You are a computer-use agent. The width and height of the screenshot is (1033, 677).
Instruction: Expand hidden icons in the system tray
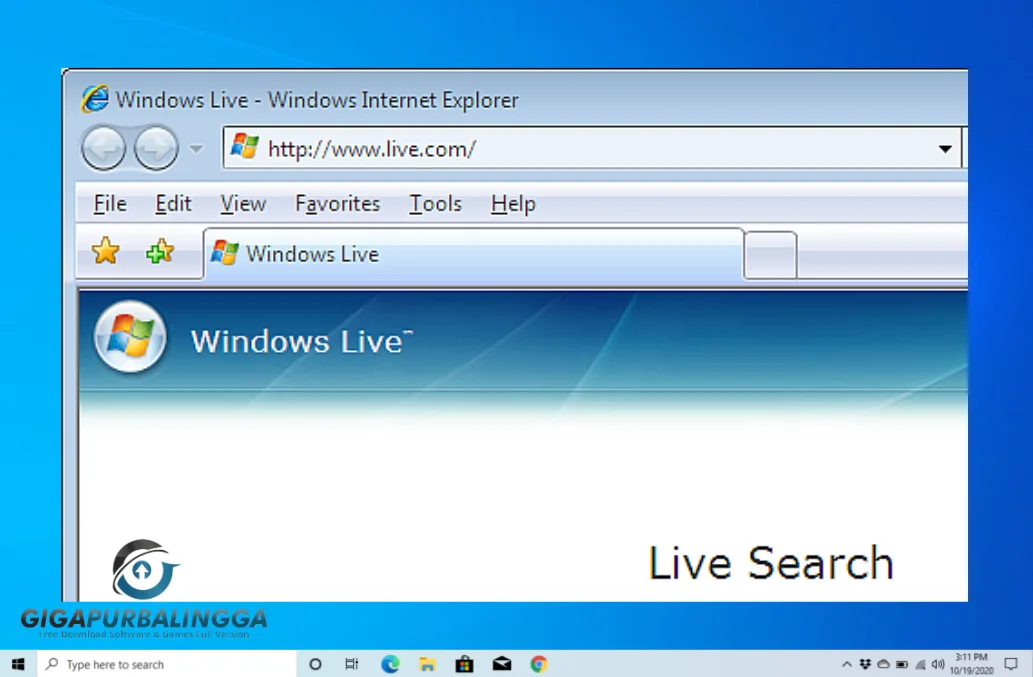click(x=845, y=663)
